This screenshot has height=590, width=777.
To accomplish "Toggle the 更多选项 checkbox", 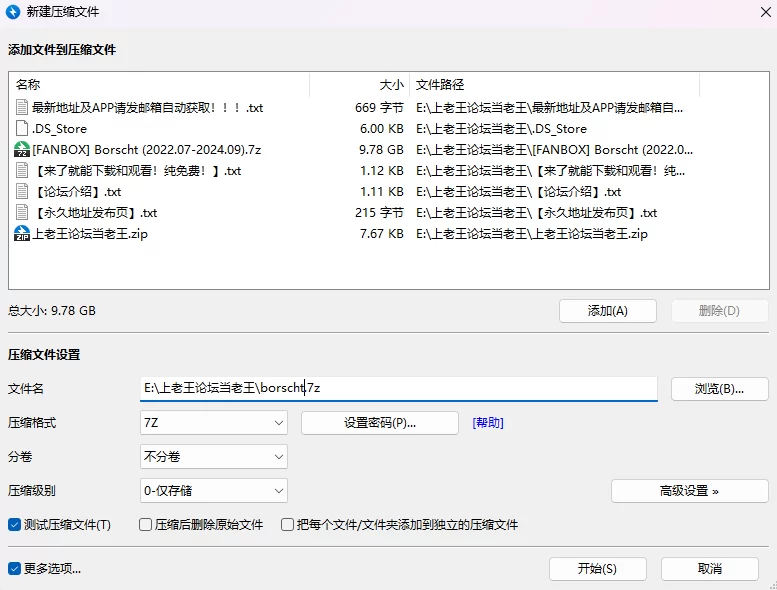I will pyautogui.click(x=15, y=569).
